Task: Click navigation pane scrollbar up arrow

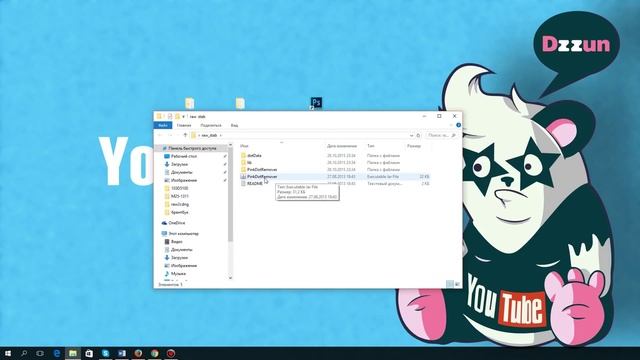Action: (230, 145)
